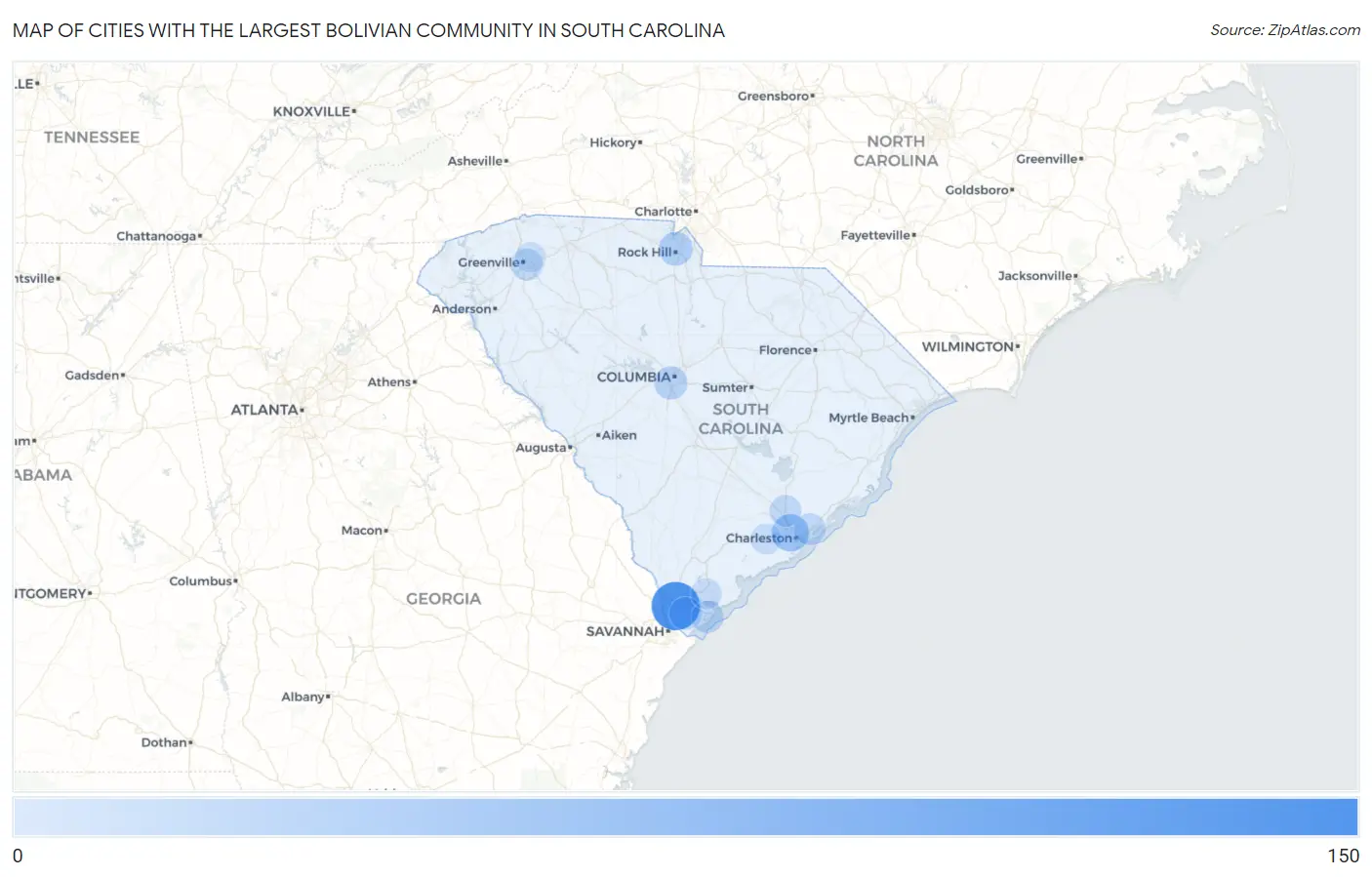The height and width of the screenshot is (877, 1372).
Task: Click the Greenville label in North Carolina
Action: coord(1049,159)
